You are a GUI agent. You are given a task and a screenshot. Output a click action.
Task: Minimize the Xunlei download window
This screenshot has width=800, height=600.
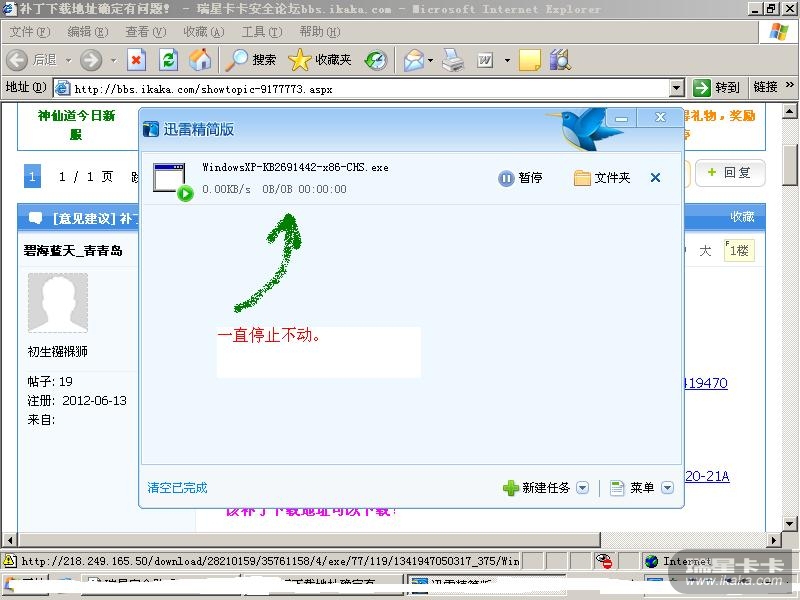click(x=621, y=118)
